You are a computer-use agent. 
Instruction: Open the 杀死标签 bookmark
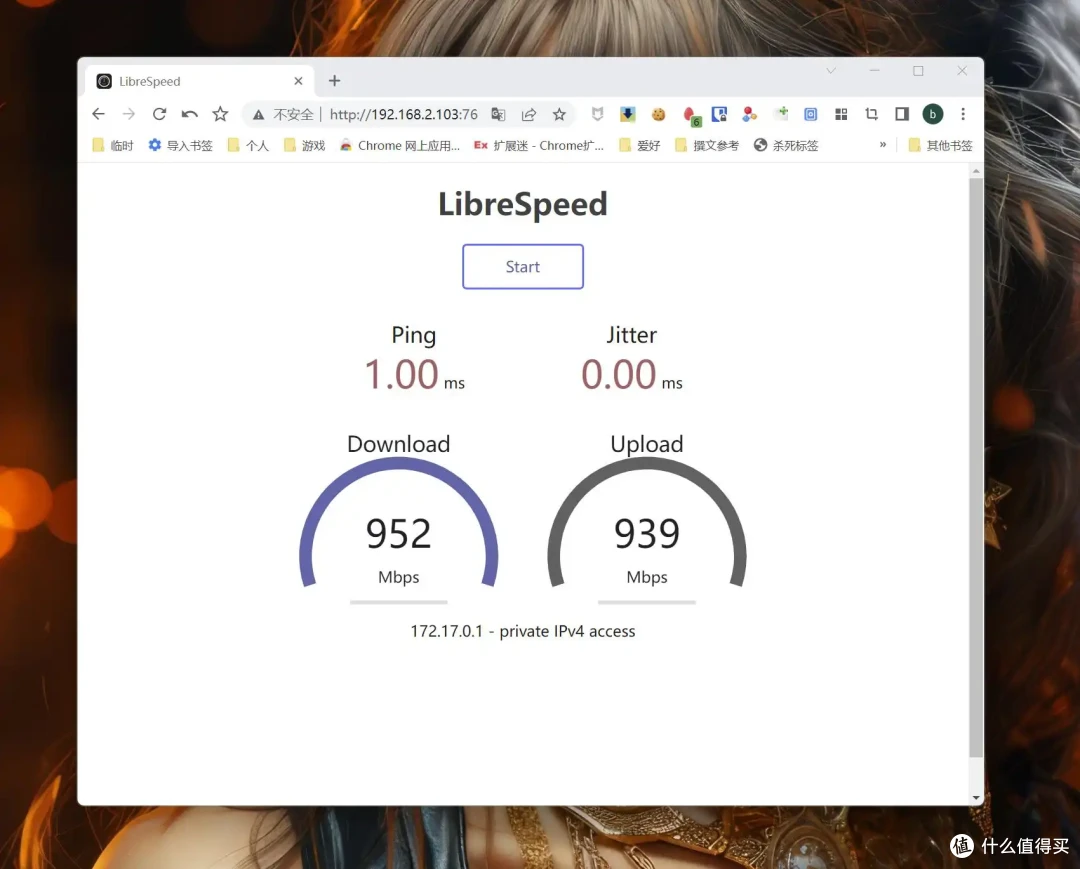[786, 145]
